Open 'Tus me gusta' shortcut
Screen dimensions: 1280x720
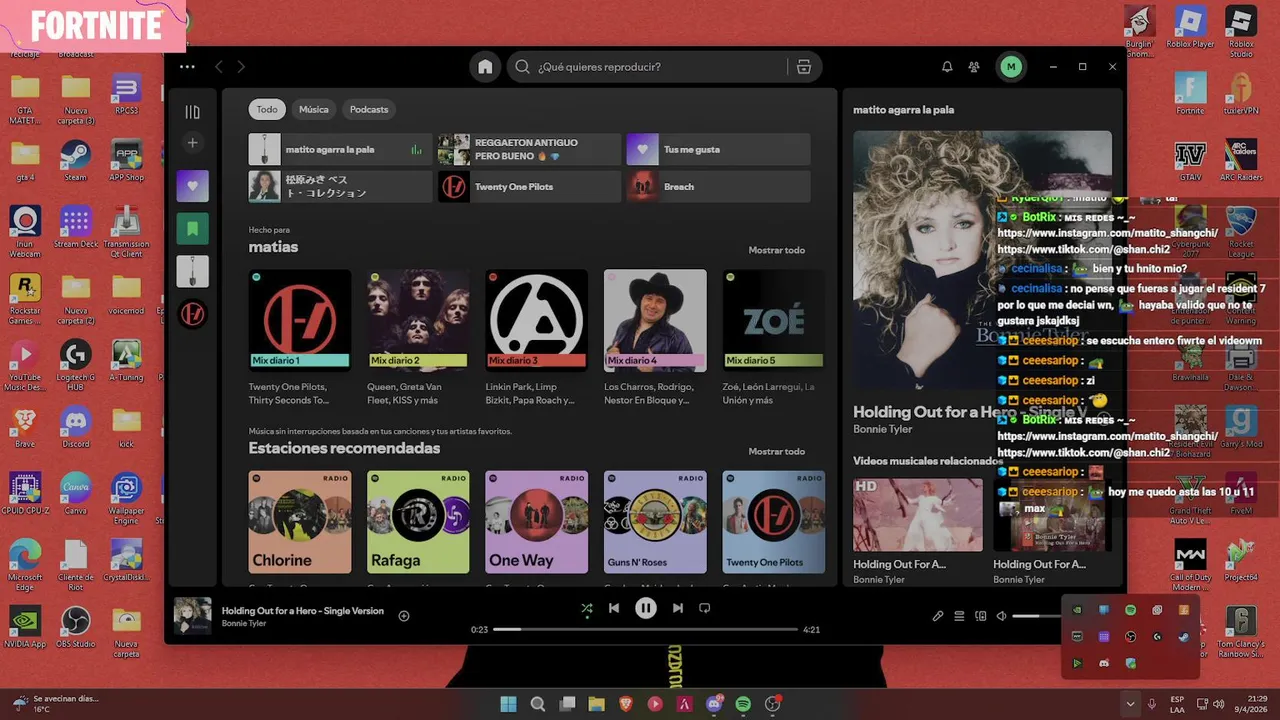click(x=718, y=150)
